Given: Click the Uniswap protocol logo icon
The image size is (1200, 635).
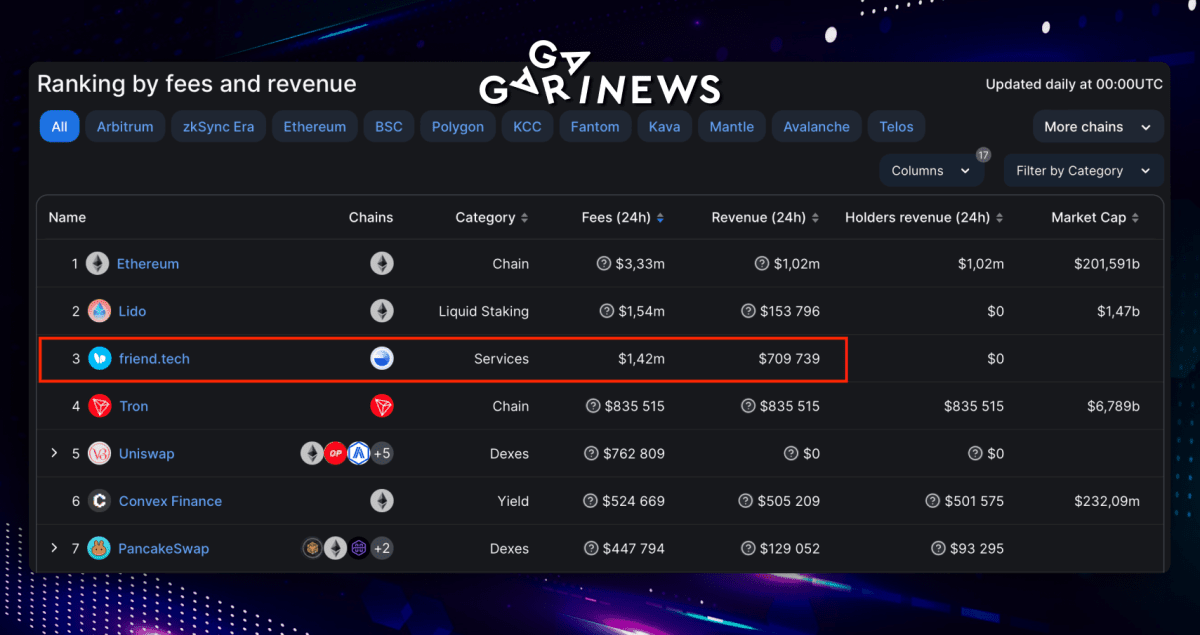Looking at the screenshot, I should 99,454.
